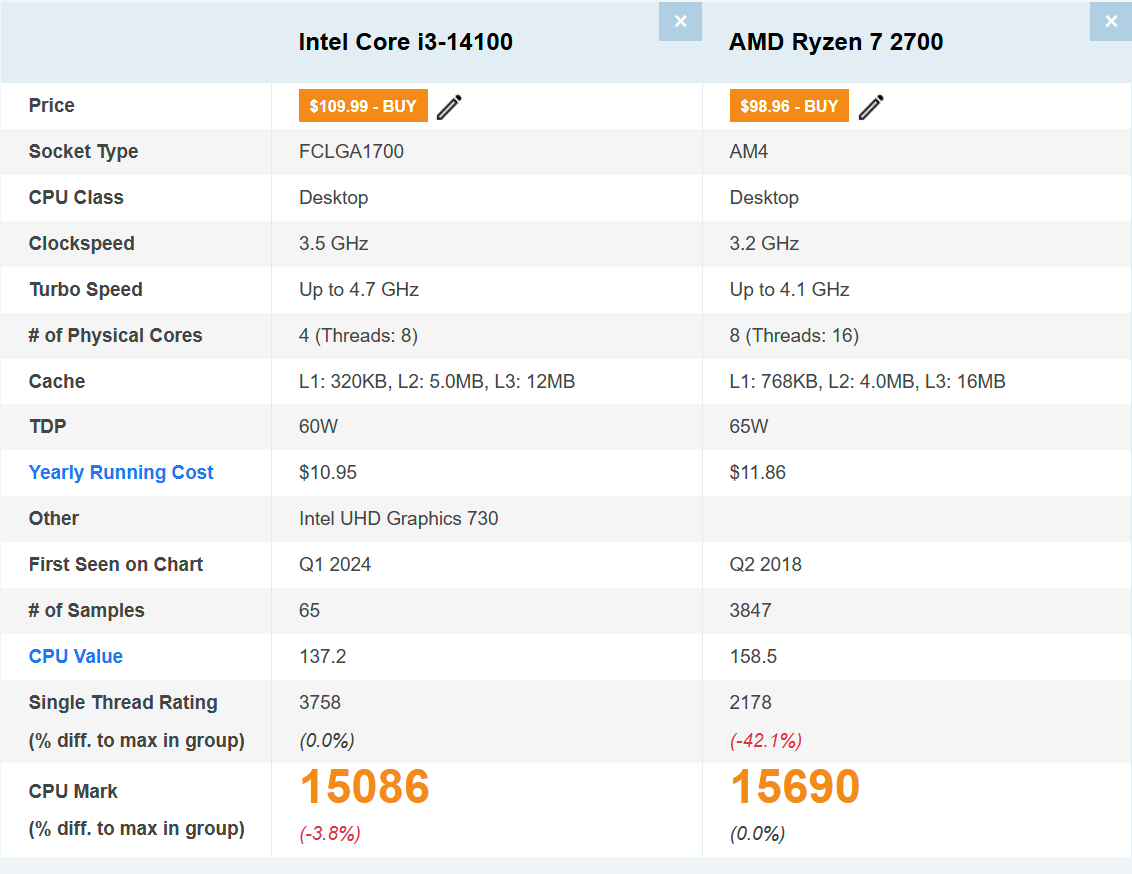
Task: Click the Single Thread Rating label
Action: coord(123,702)
